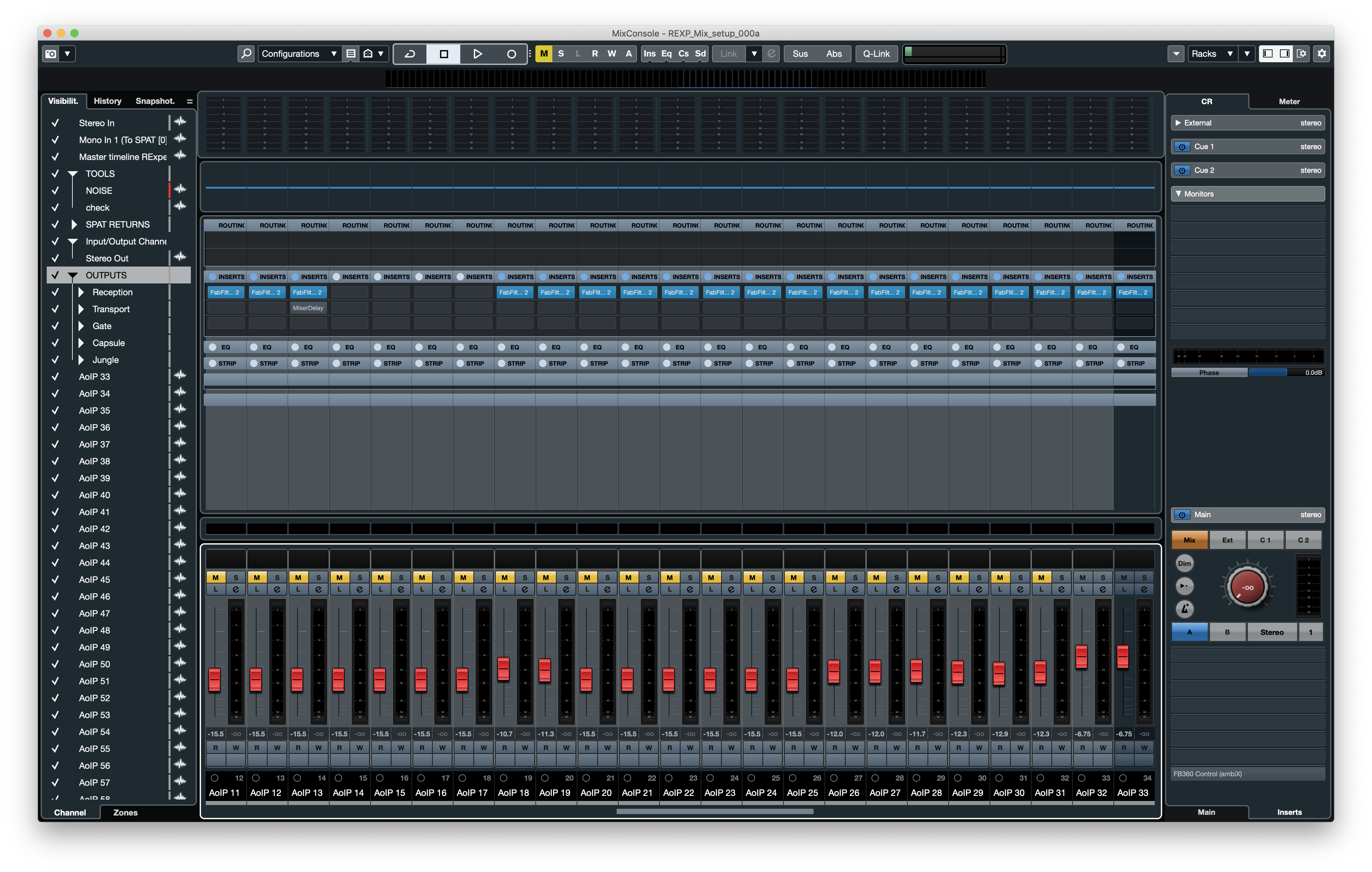Click the snapshot camera icon in toolbar

pyautogui.click(x=51, y=53)
